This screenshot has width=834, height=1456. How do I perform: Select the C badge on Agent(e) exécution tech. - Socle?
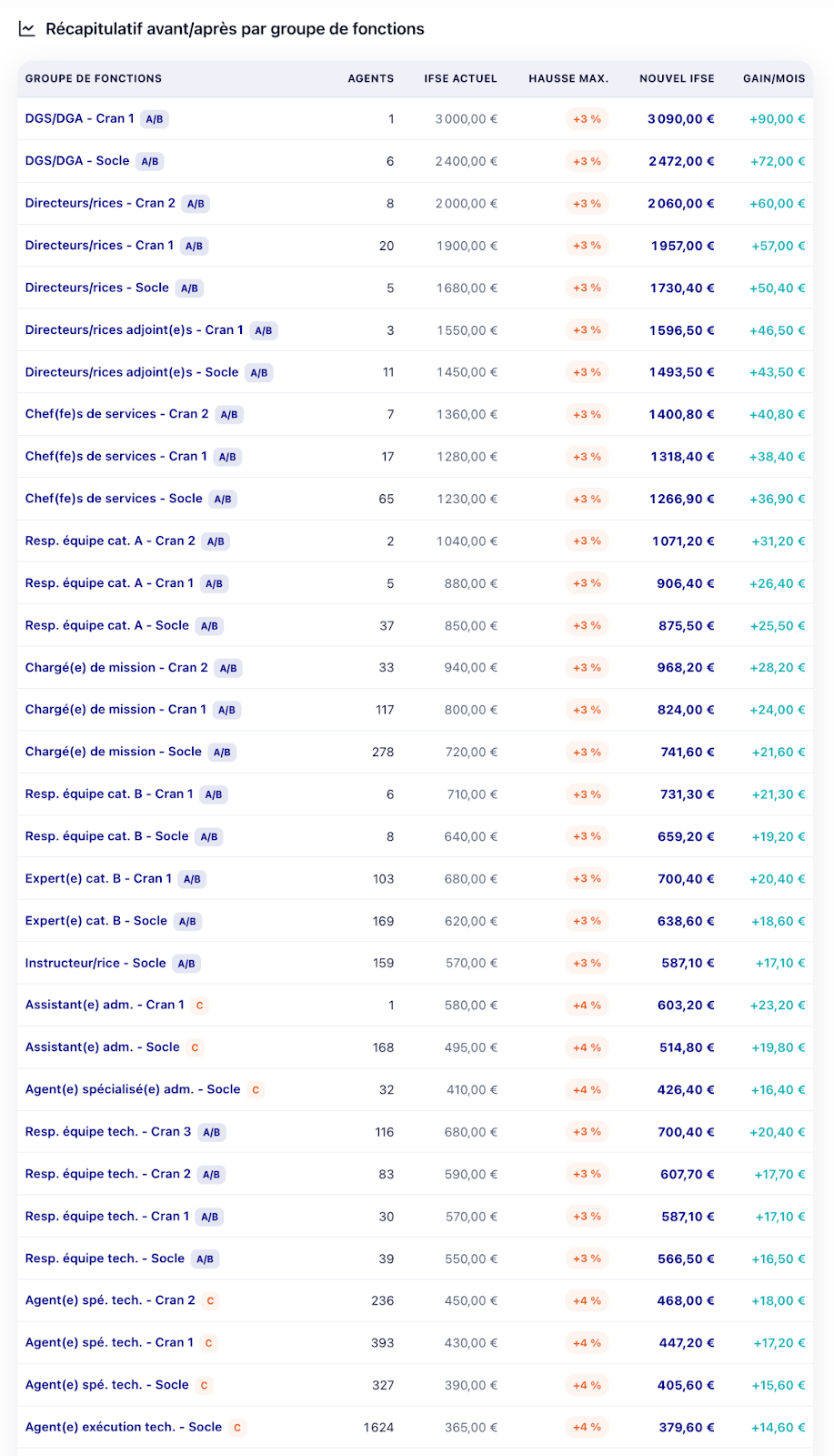pyautogui.click(x=236, y=1428)
